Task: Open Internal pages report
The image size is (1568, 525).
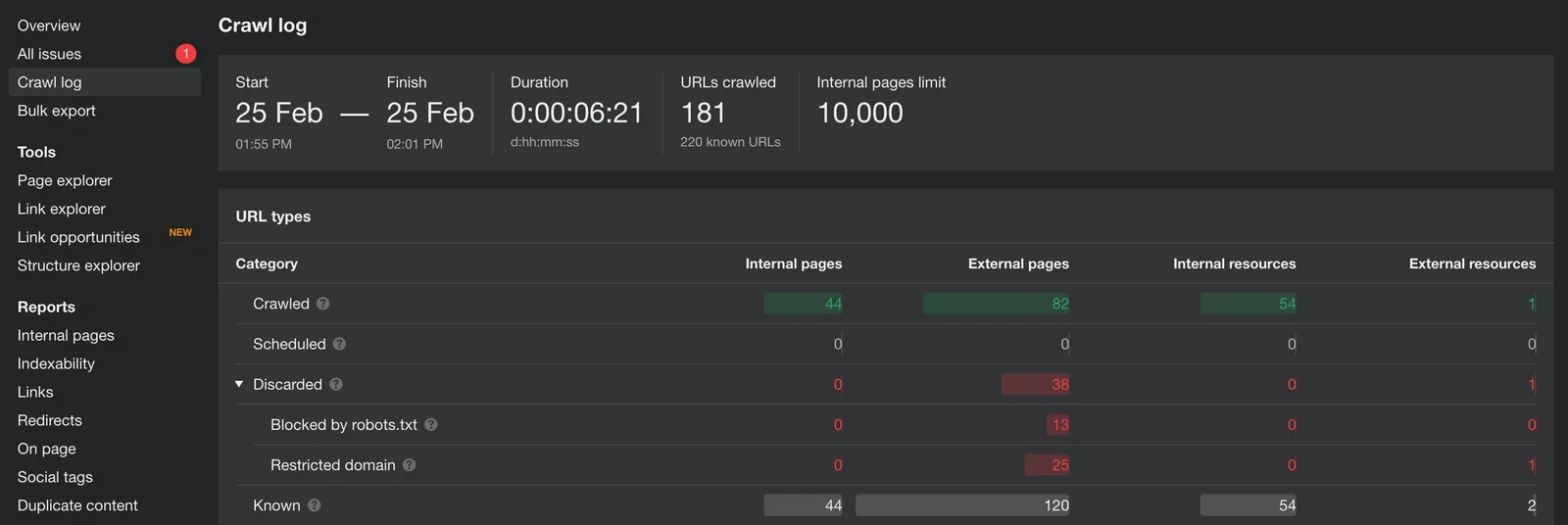Action: click(x=66, y=335)
